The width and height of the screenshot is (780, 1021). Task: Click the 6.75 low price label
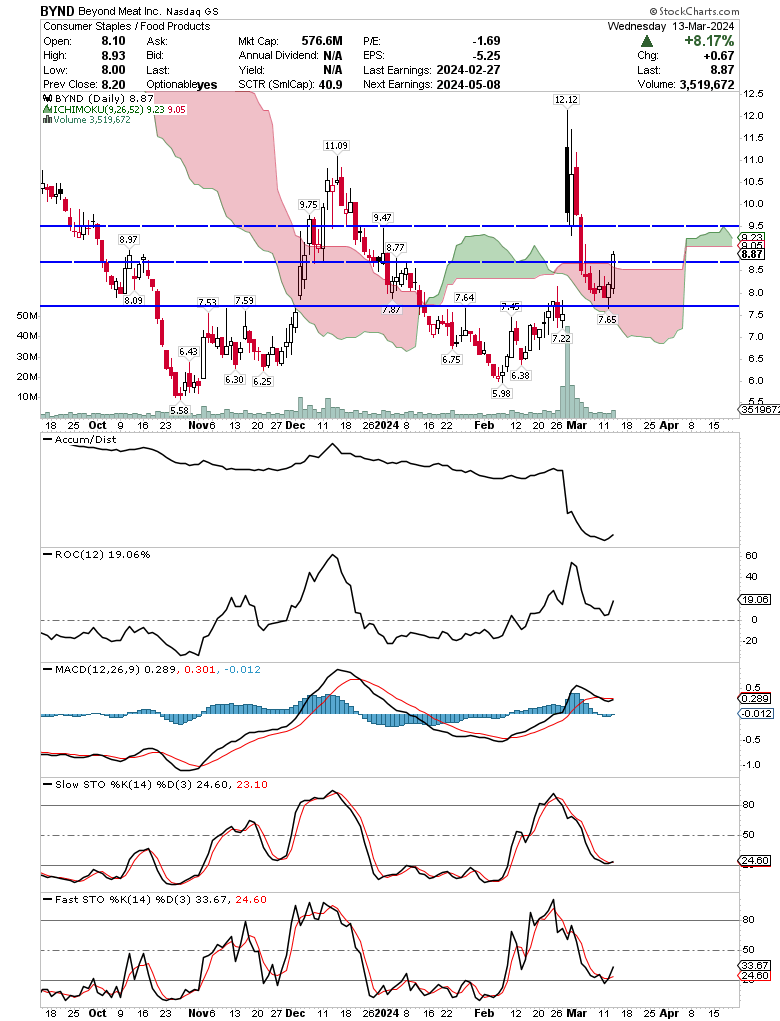451,359
